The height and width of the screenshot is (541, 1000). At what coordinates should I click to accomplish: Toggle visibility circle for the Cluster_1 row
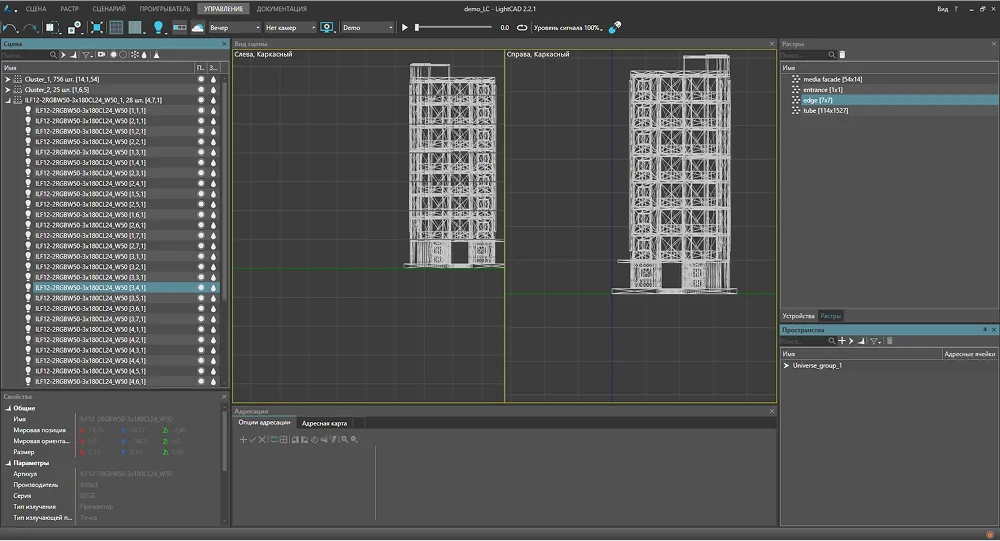click(x=201, y=78)
